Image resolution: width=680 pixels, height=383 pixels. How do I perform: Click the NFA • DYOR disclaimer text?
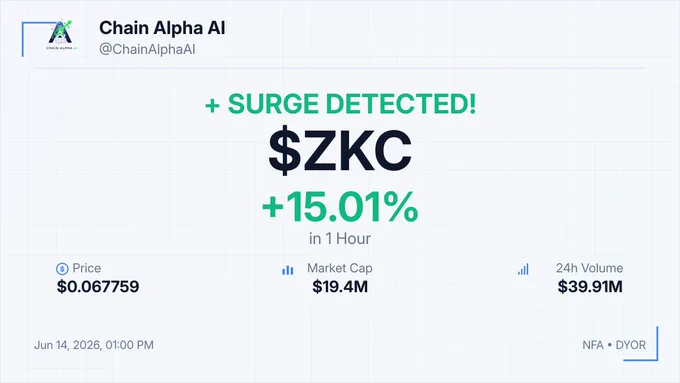pyautogui.click(x=614, y=345)
